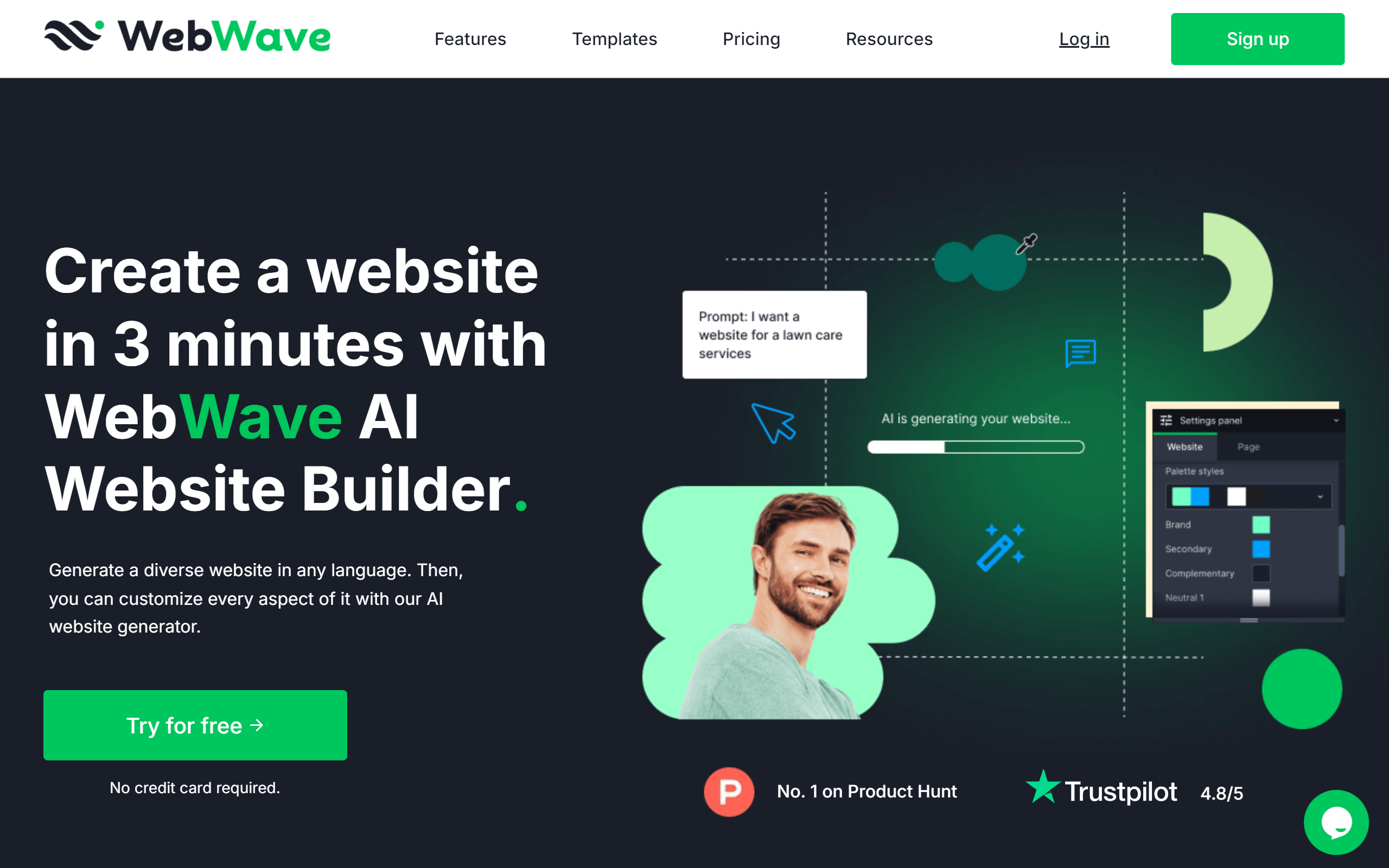Click the color dropper/eyedropper icon

point(1028,240)
